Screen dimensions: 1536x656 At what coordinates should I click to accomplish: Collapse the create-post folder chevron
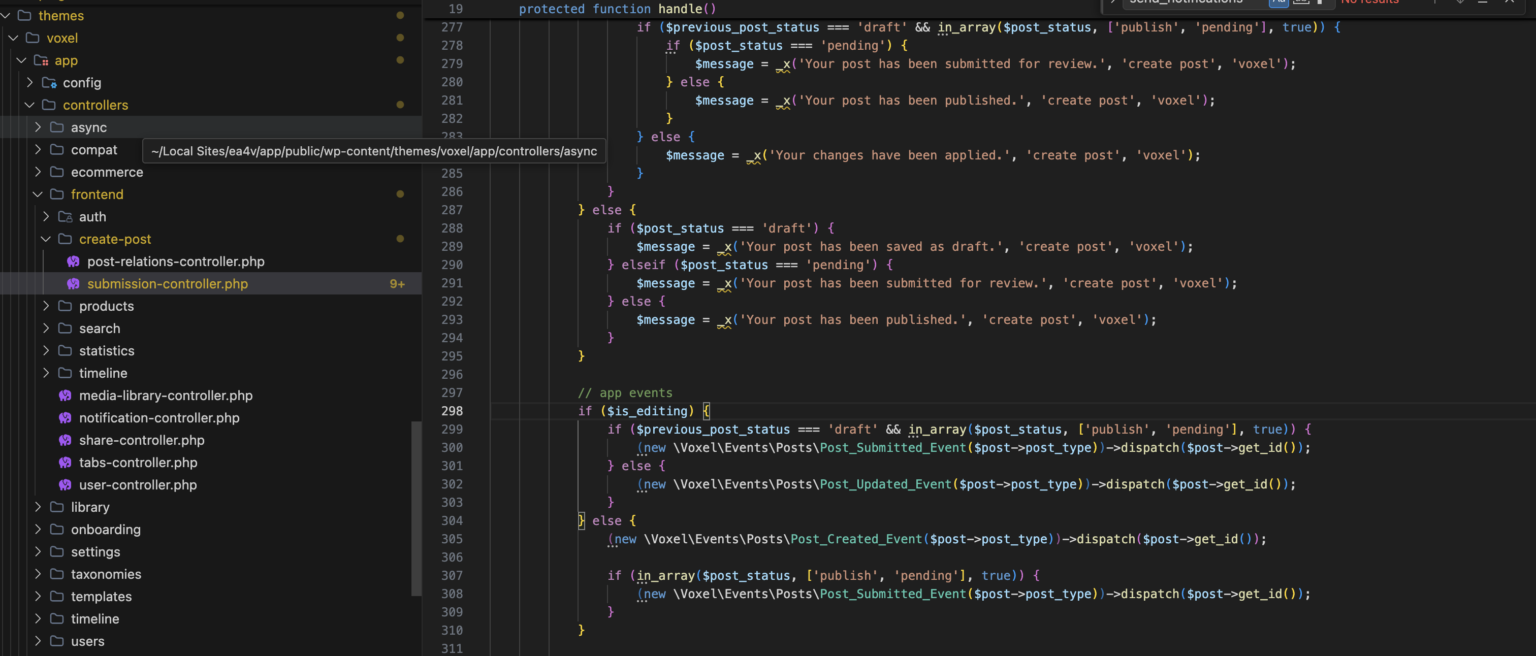(x=46, y=240)
